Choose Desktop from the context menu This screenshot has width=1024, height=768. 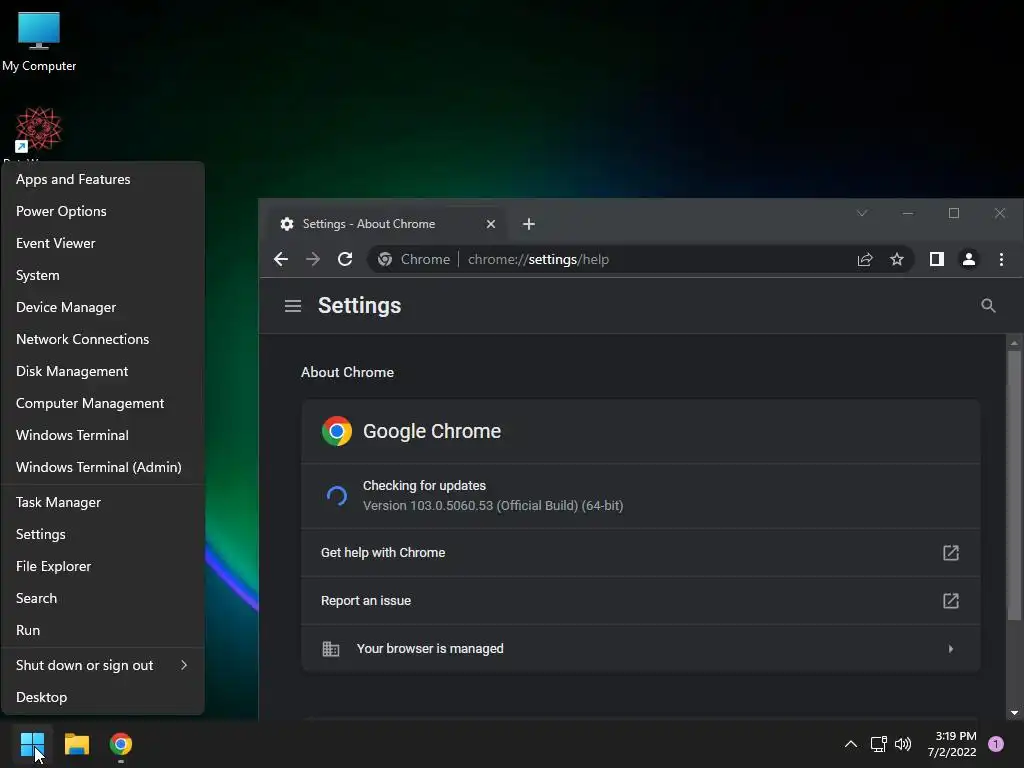[103, 697]
